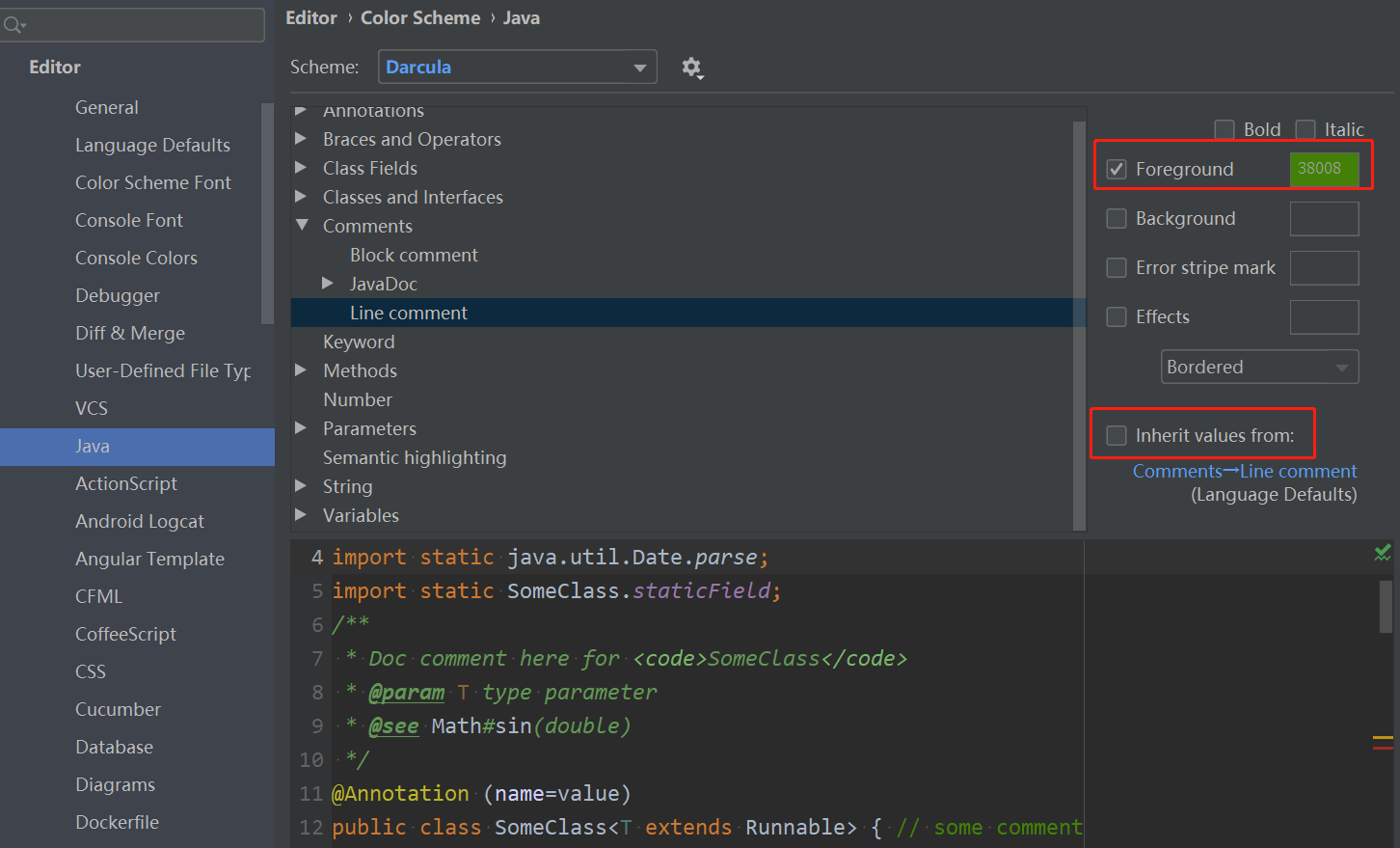Screen dimensions: 1400x848
Task: Select Cucumber in the sidebar
Action: [118, 709]
